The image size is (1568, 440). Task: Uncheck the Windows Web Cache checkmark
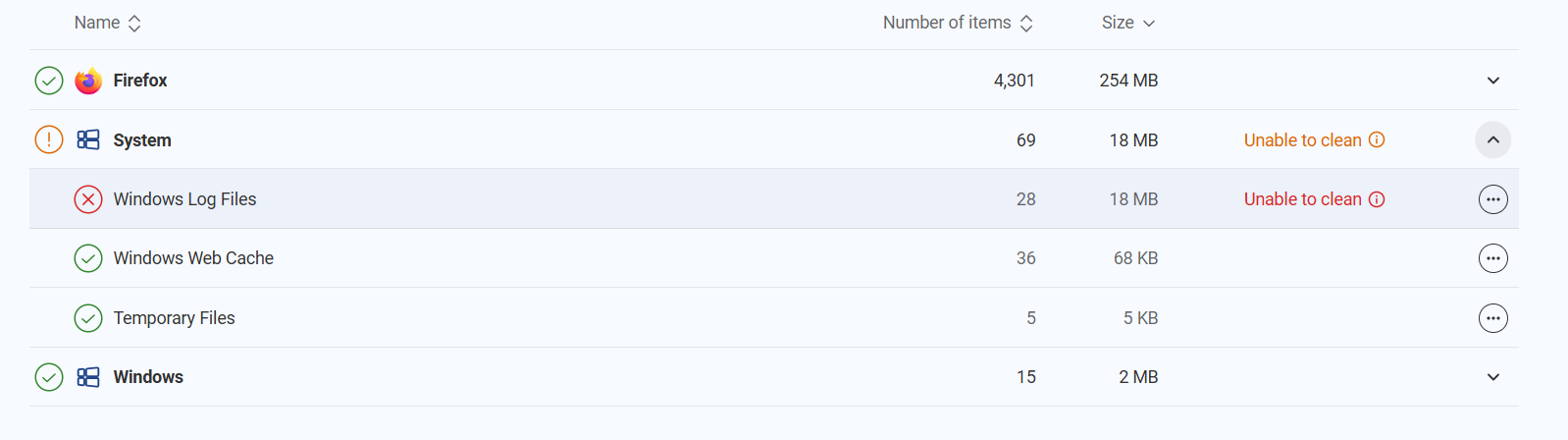[88, 258]
